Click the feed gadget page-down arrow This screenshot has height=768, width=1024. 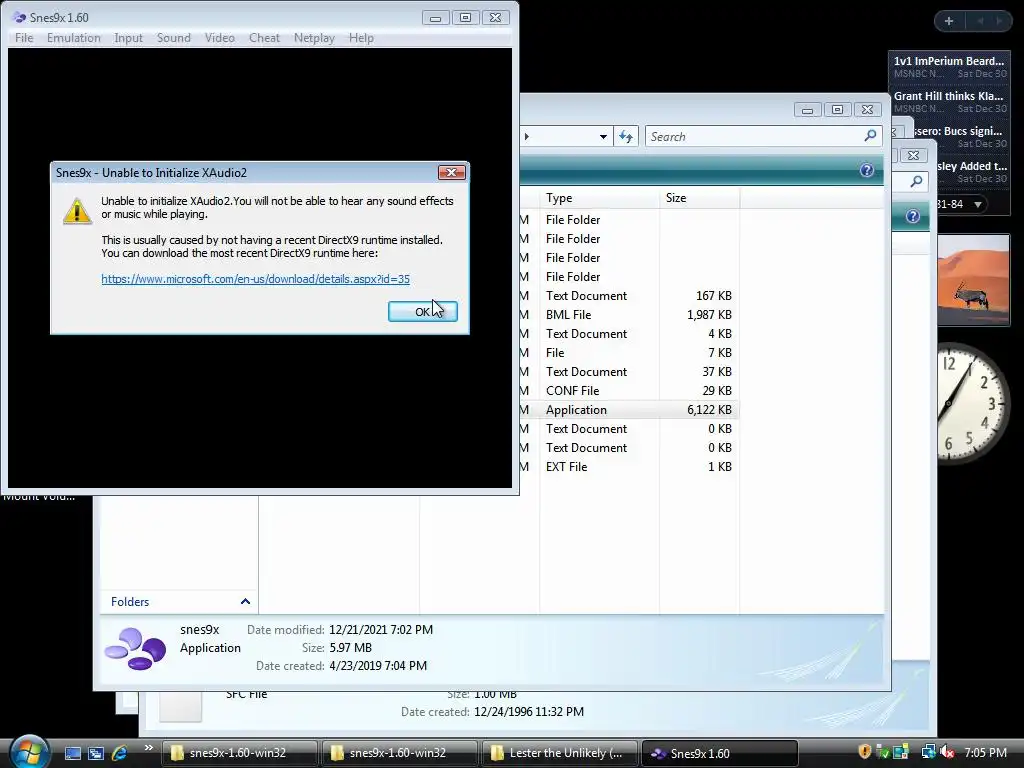[978, 204]
